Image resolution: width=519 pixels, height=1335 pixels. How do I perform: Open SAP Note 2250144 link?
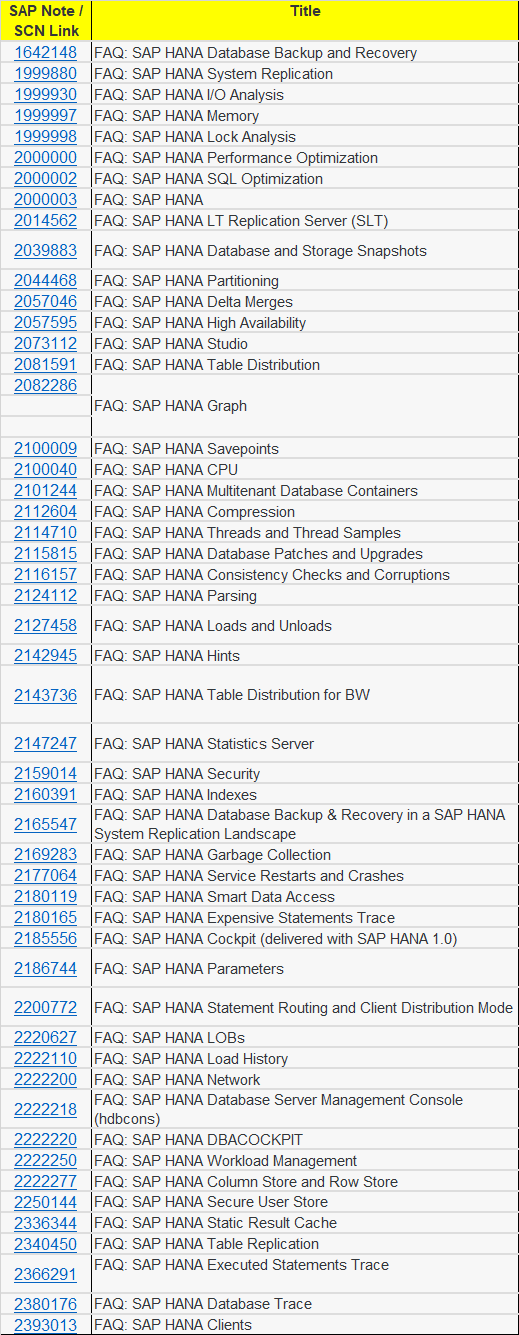pos(45,1202)
